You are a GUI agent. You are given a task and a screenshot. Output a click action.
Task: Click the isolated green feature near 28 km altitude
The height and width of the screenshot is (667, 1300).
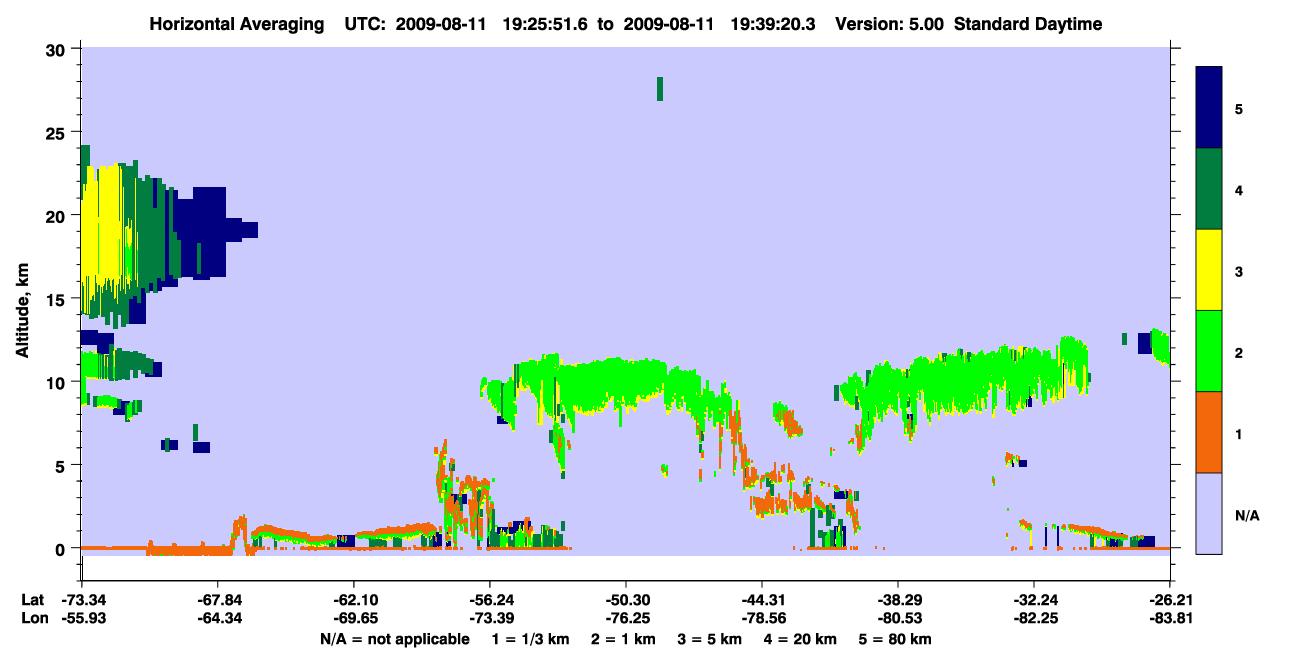[x=660, y=88]
